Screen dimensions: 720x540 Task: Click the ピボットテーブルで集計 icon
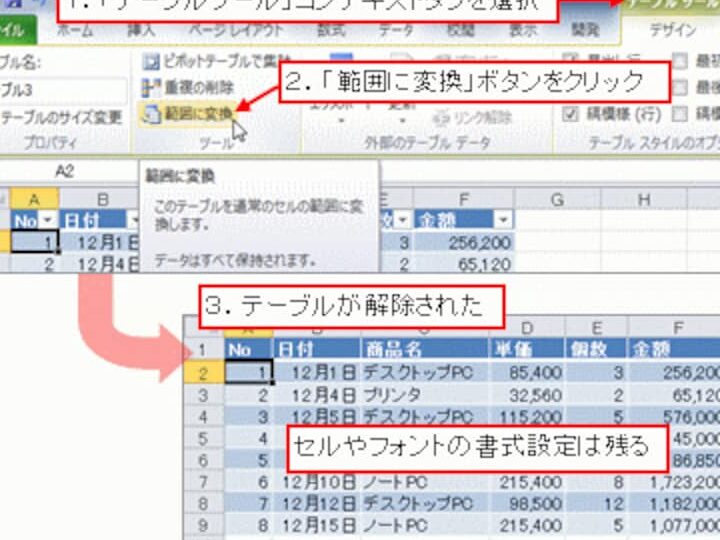pyautogui.click(x=152, y=62)
